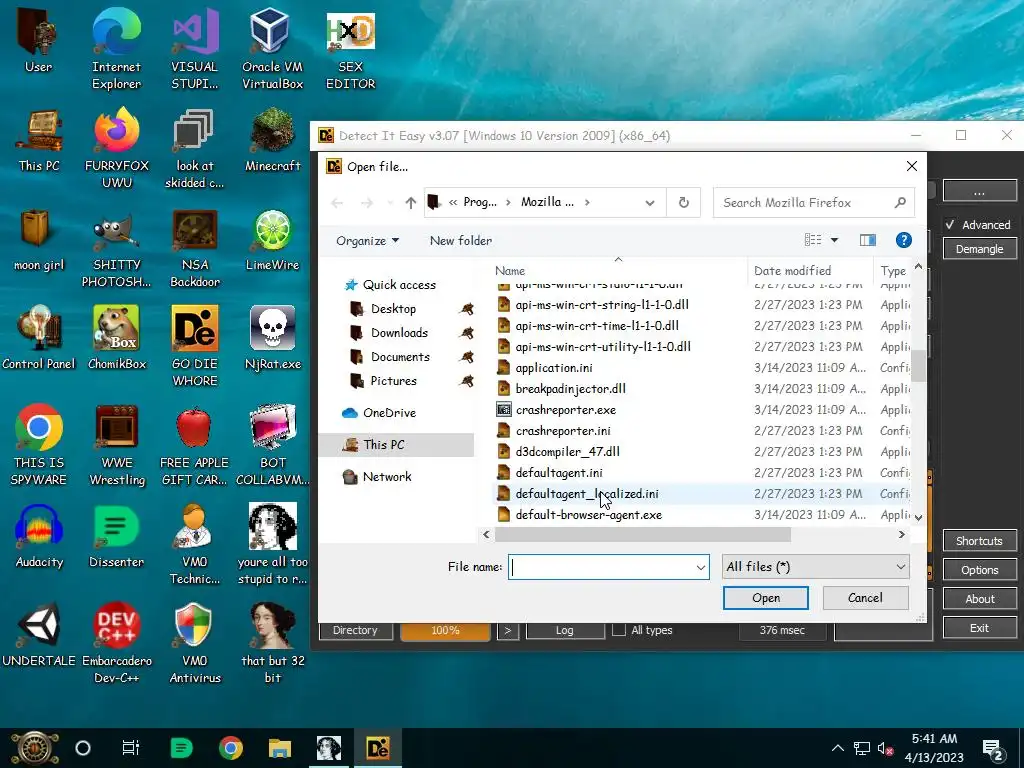Select the WWE Wrestling desktop icon
The height and width of the screenshot is (768, 1024).
(x=116, y=445)
